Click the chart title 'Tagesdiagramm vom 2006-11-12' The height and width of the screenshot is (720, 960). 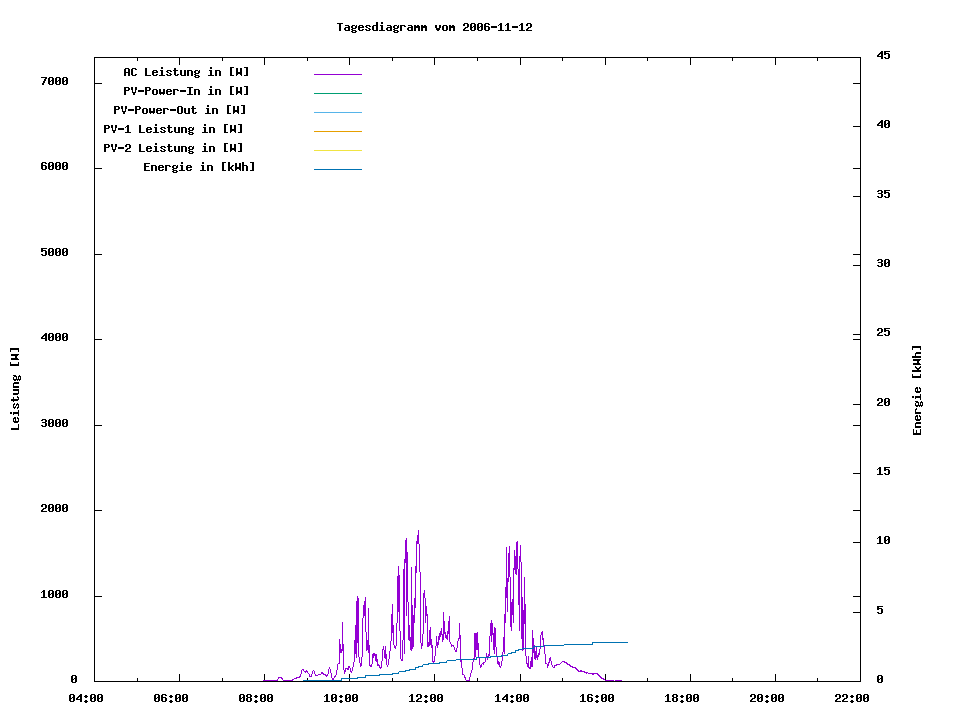tap(434, 27)
